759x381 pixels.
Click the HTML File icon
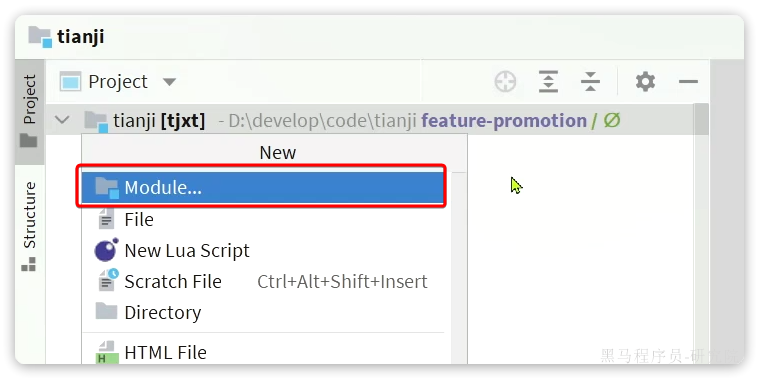107,352
